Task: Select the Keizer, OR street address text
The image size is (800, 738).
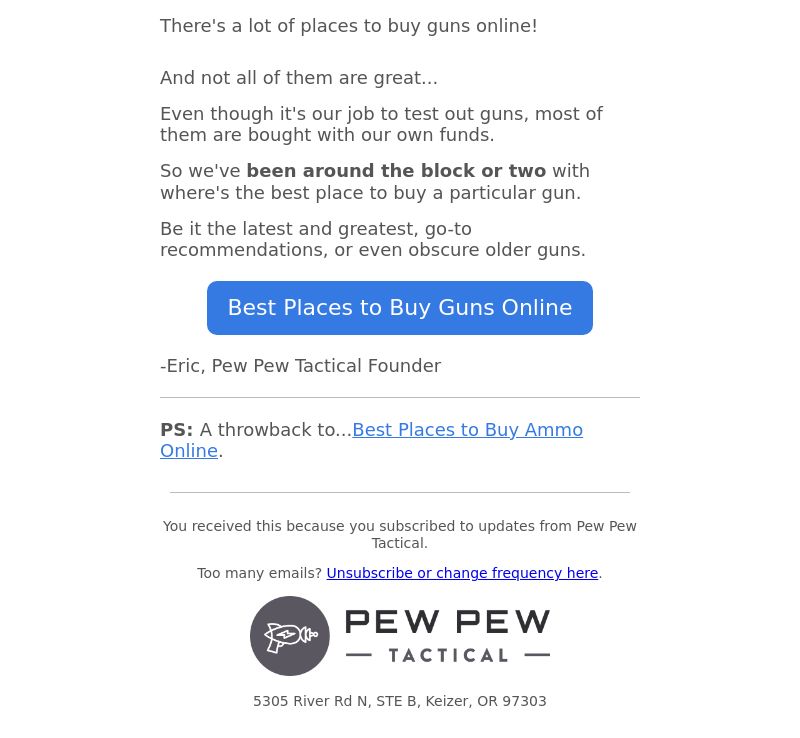Action: pyautogui.click(x=399, y=701)
